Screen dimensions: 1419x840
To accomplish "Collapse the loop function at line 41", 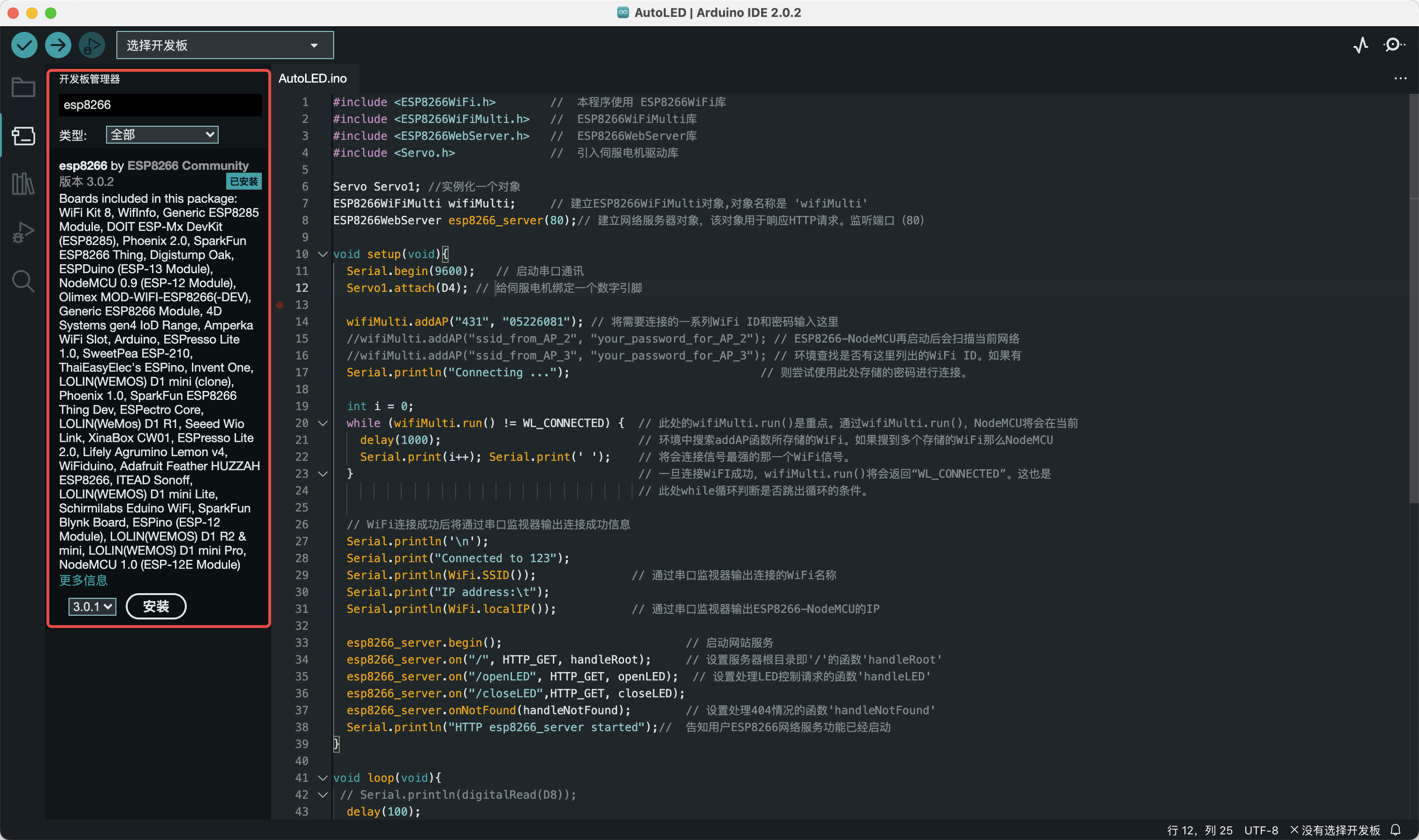I will pos(323,779).
